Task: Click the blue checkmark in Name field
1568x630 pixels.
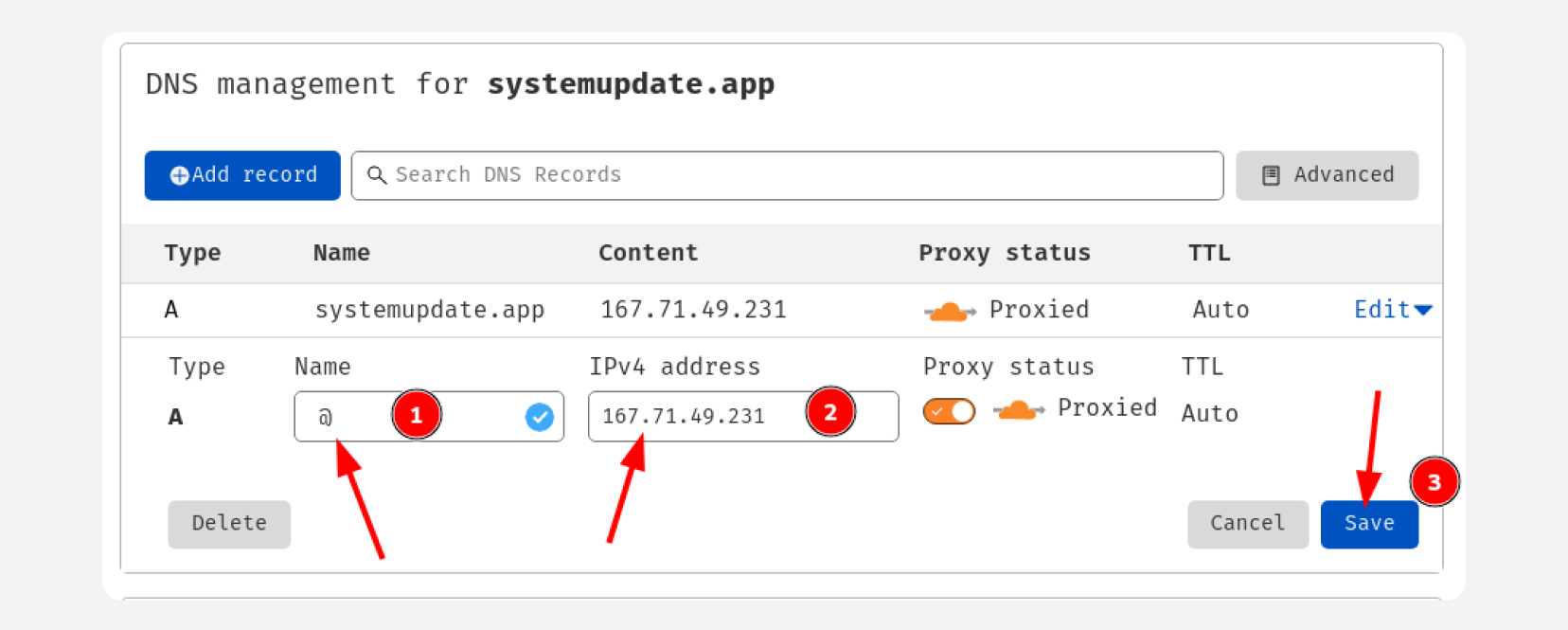Action: (540, 416)
